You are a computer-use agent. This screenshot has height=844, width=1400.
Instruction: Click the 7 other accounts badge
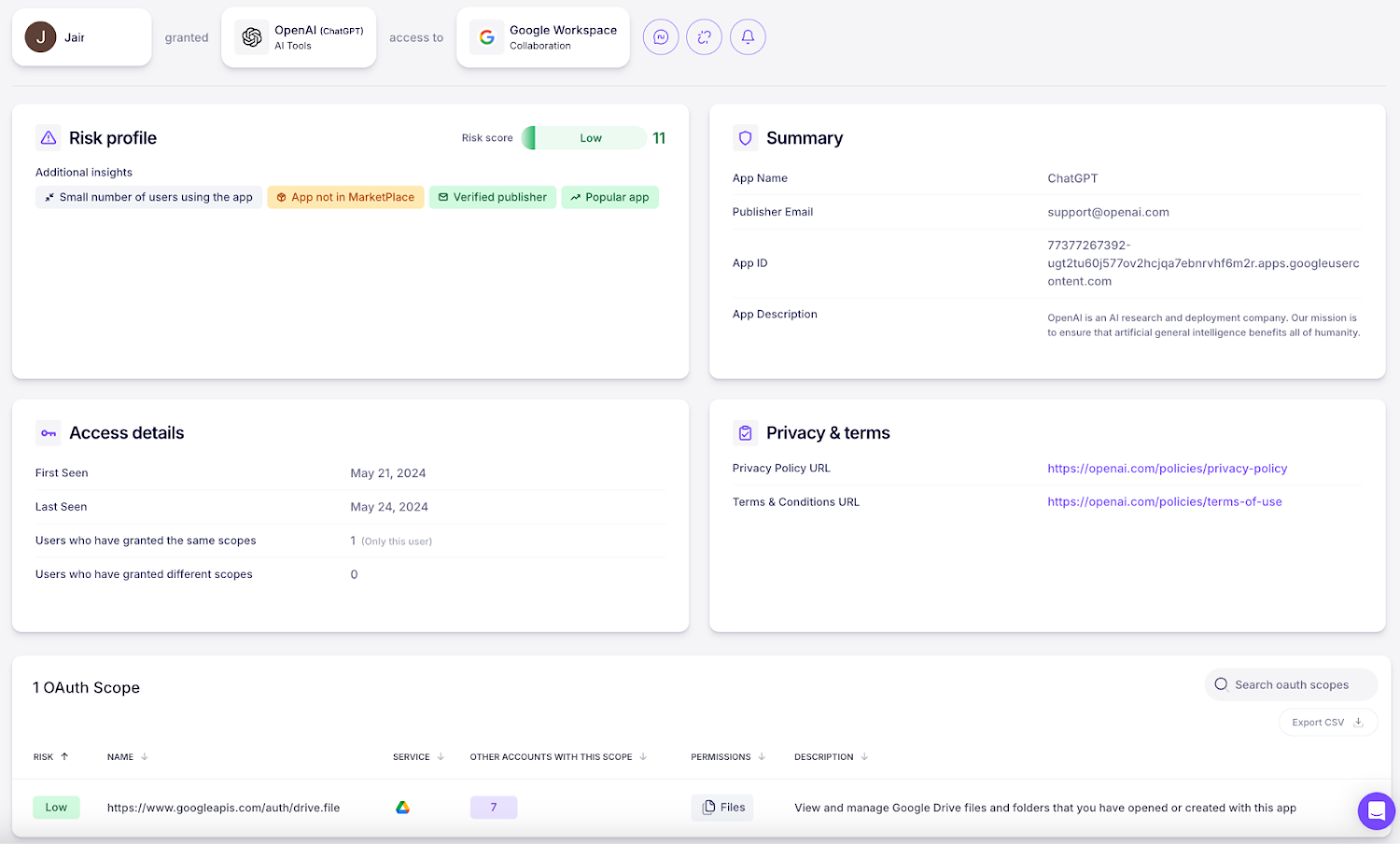coord(494,808)
